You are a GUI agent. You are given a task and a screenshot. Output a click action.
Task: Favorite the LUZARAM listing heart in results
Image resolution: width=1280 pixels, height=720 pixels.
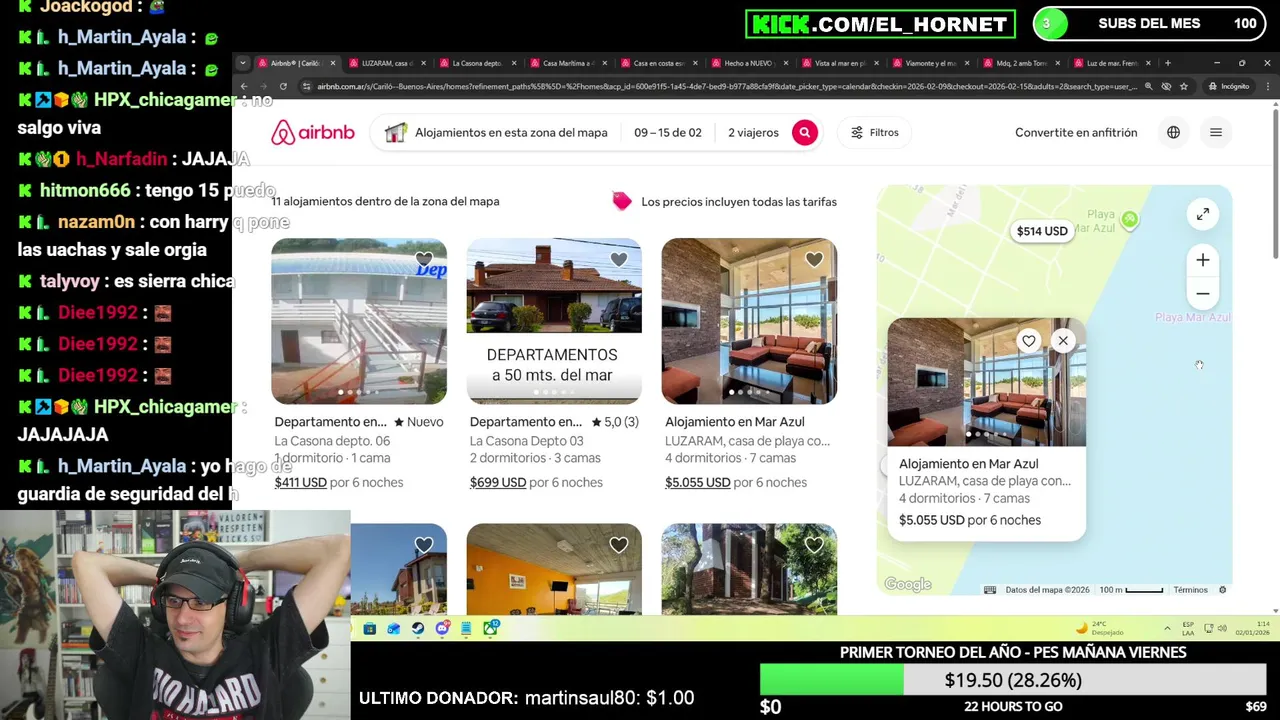(814, 260)
